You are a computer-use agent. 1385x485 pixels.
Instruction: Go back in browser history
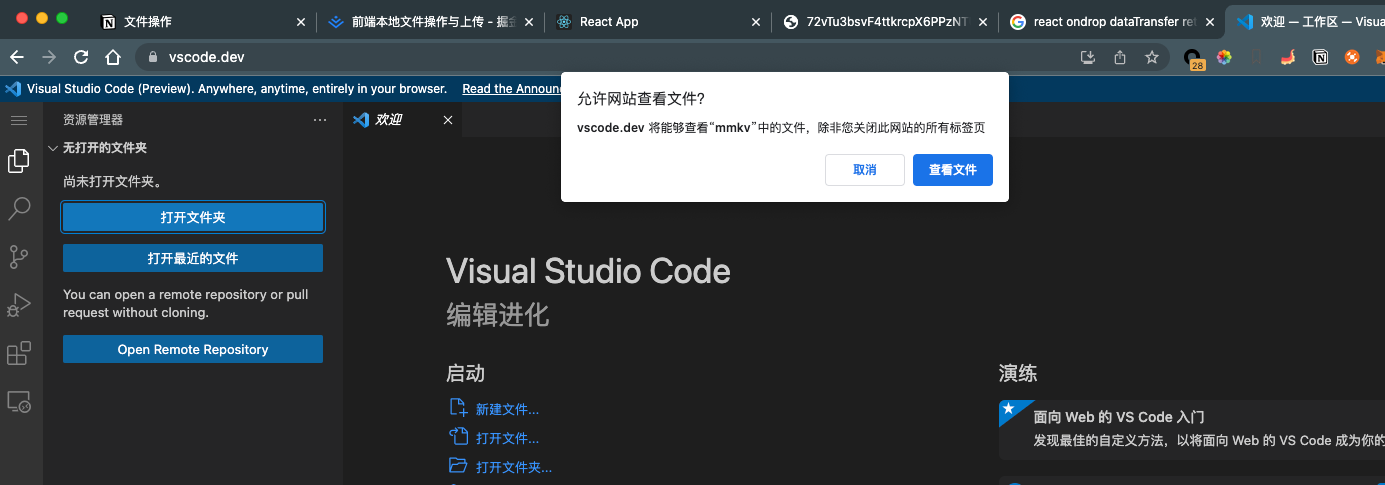pyautogui.click(x=17, y=57)
